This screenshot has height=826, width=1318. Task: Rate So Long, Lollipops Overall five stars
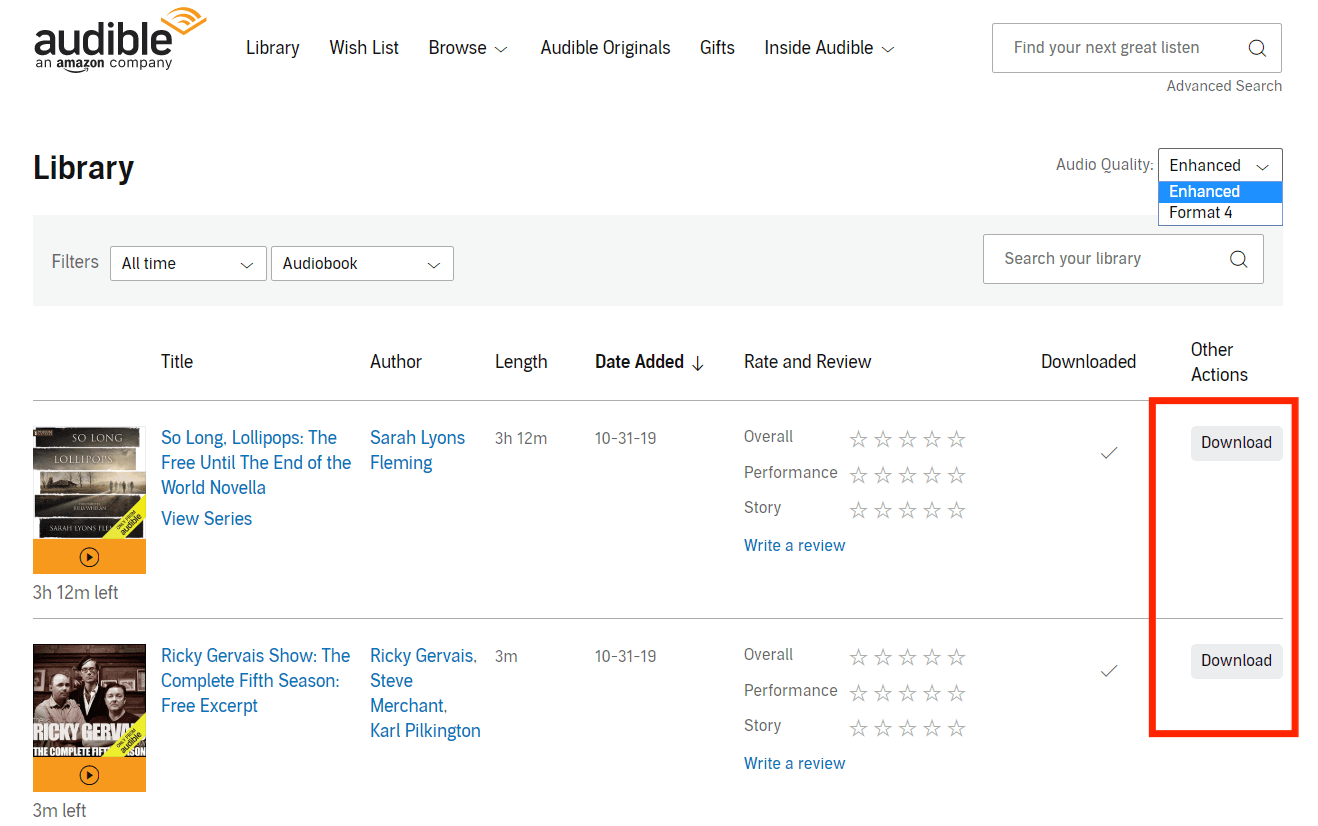956,439
